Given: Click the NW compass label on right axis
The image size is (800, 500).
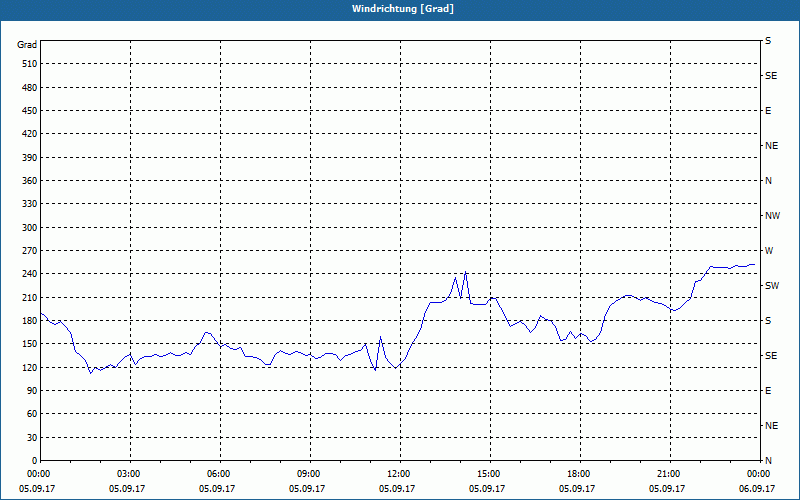Looking at the screenshot, I should coord(772,216).
